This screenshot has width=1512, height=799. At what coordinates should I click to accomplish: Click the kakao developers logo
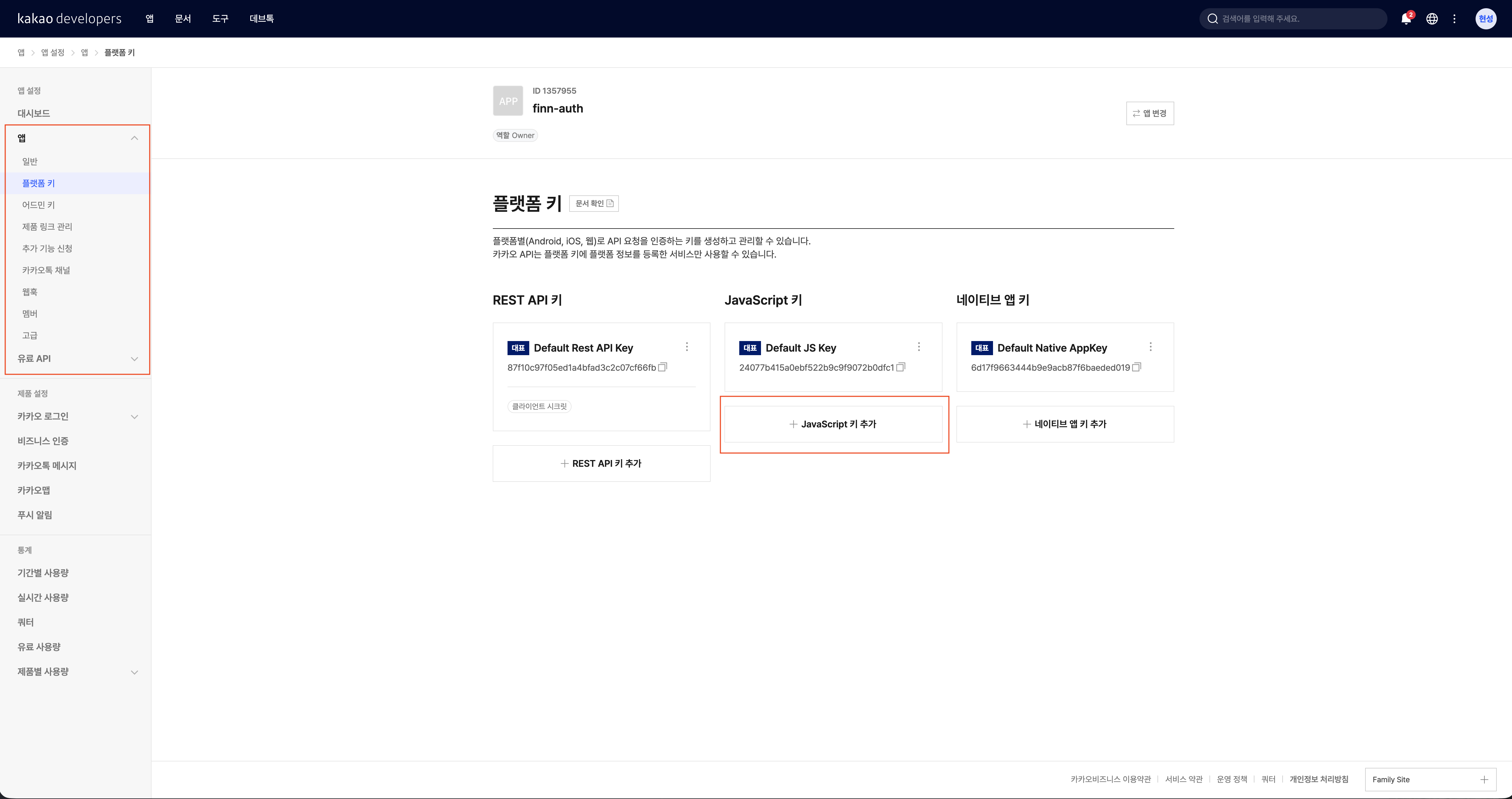[69, 19]
